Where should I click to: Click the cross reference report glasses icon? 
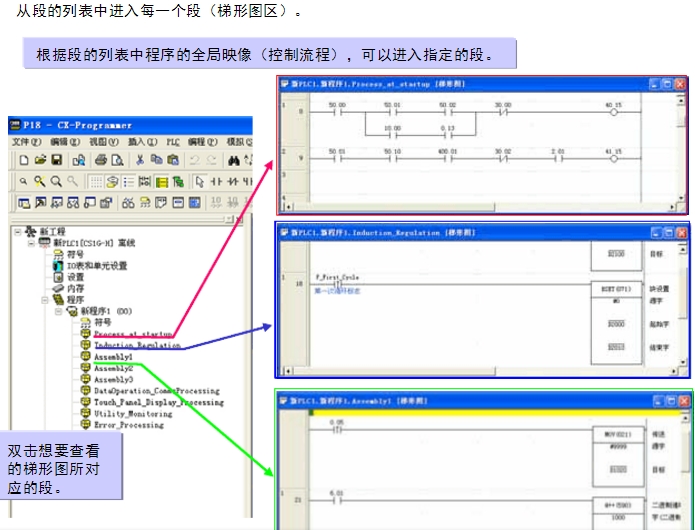click(128, 203)
